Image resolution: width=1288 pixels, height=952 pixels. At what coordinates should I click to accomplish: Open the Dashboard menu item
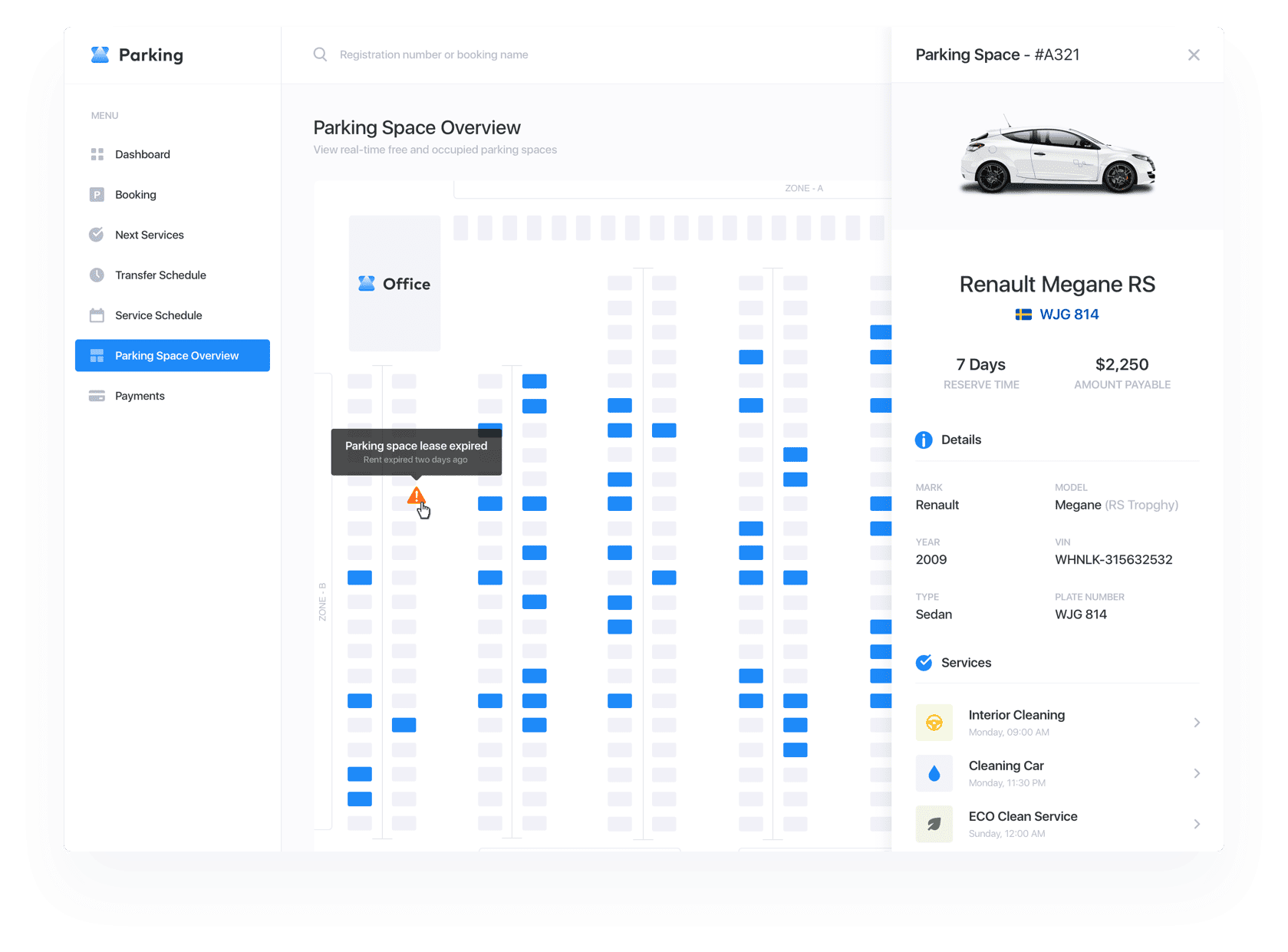pos(173,154)
